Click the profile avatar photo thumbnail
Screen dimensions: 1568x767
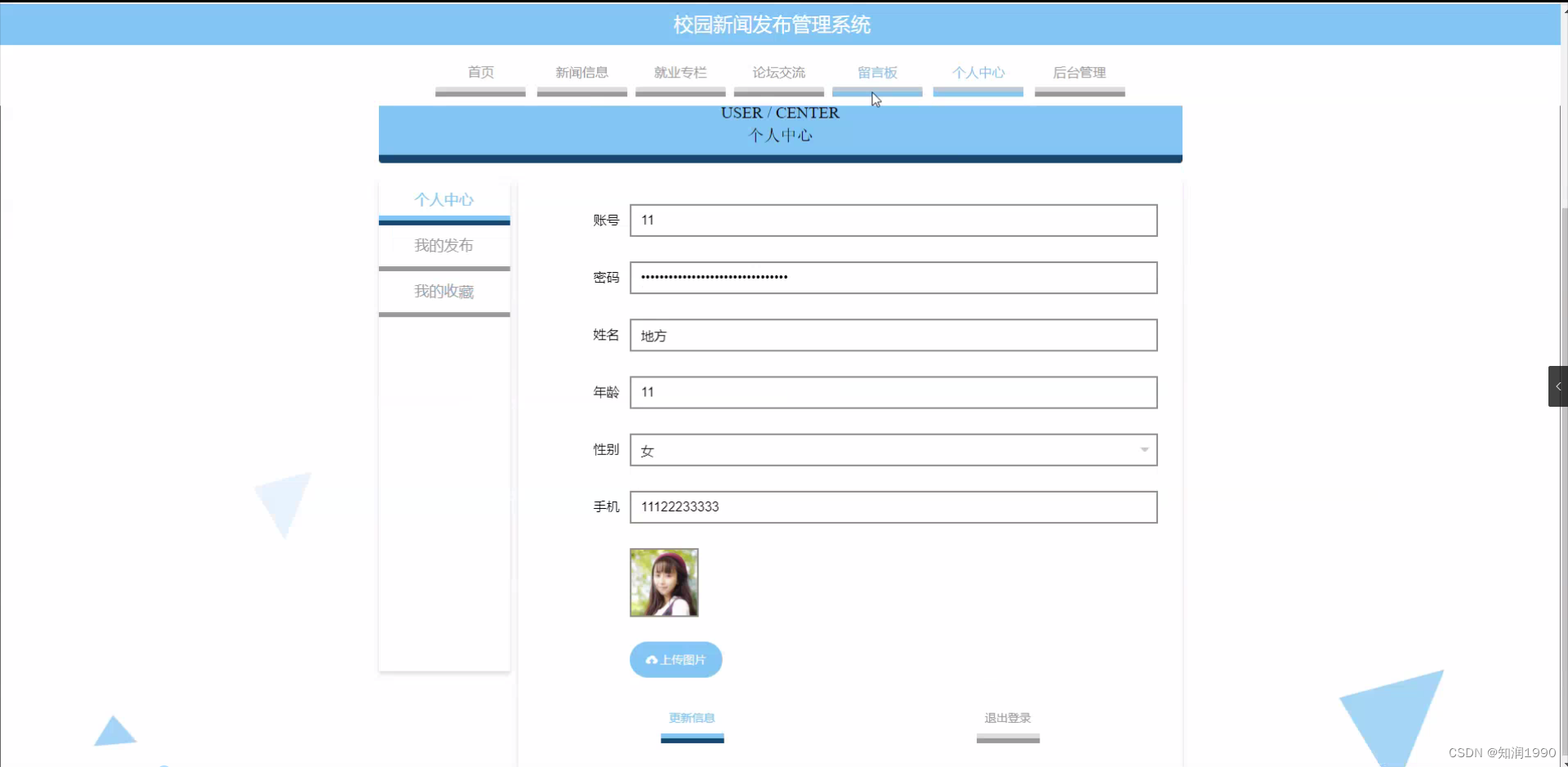(x=663, y=582)
